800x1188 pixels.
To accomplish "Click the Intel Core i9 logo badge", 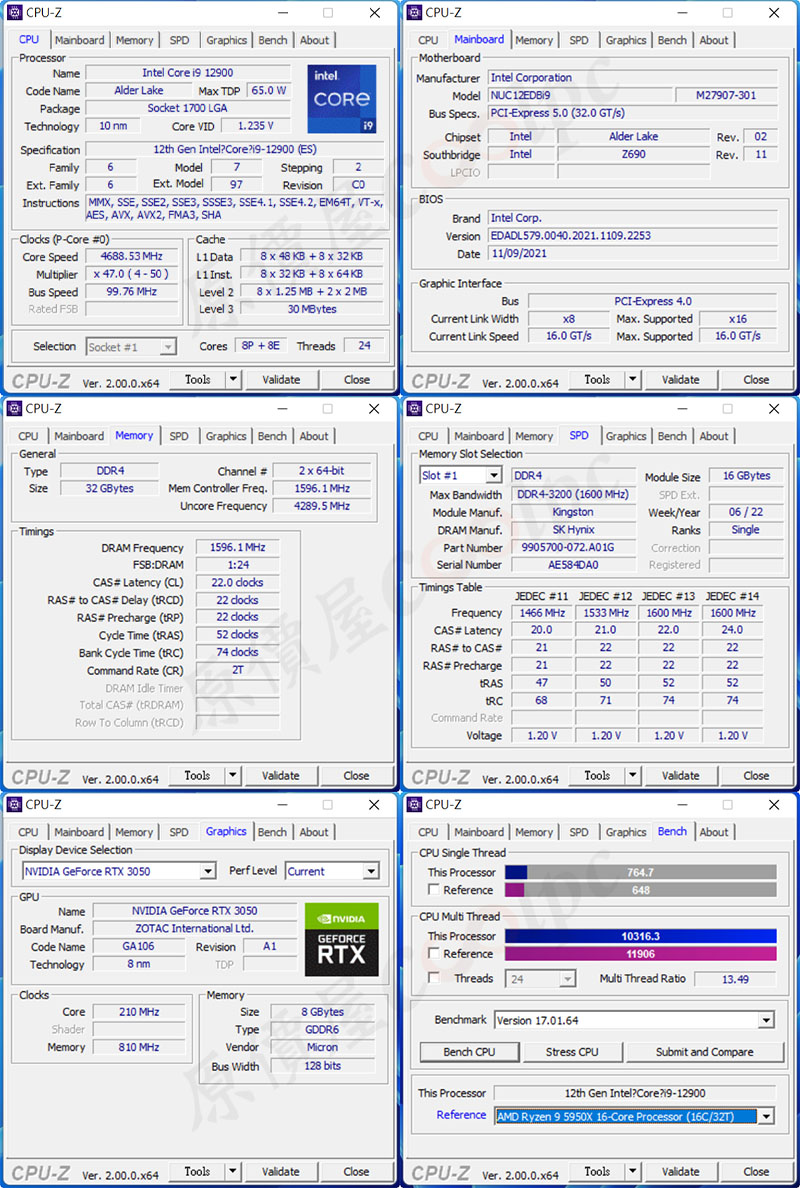I will pyautogui.click(x=342, y=99).
